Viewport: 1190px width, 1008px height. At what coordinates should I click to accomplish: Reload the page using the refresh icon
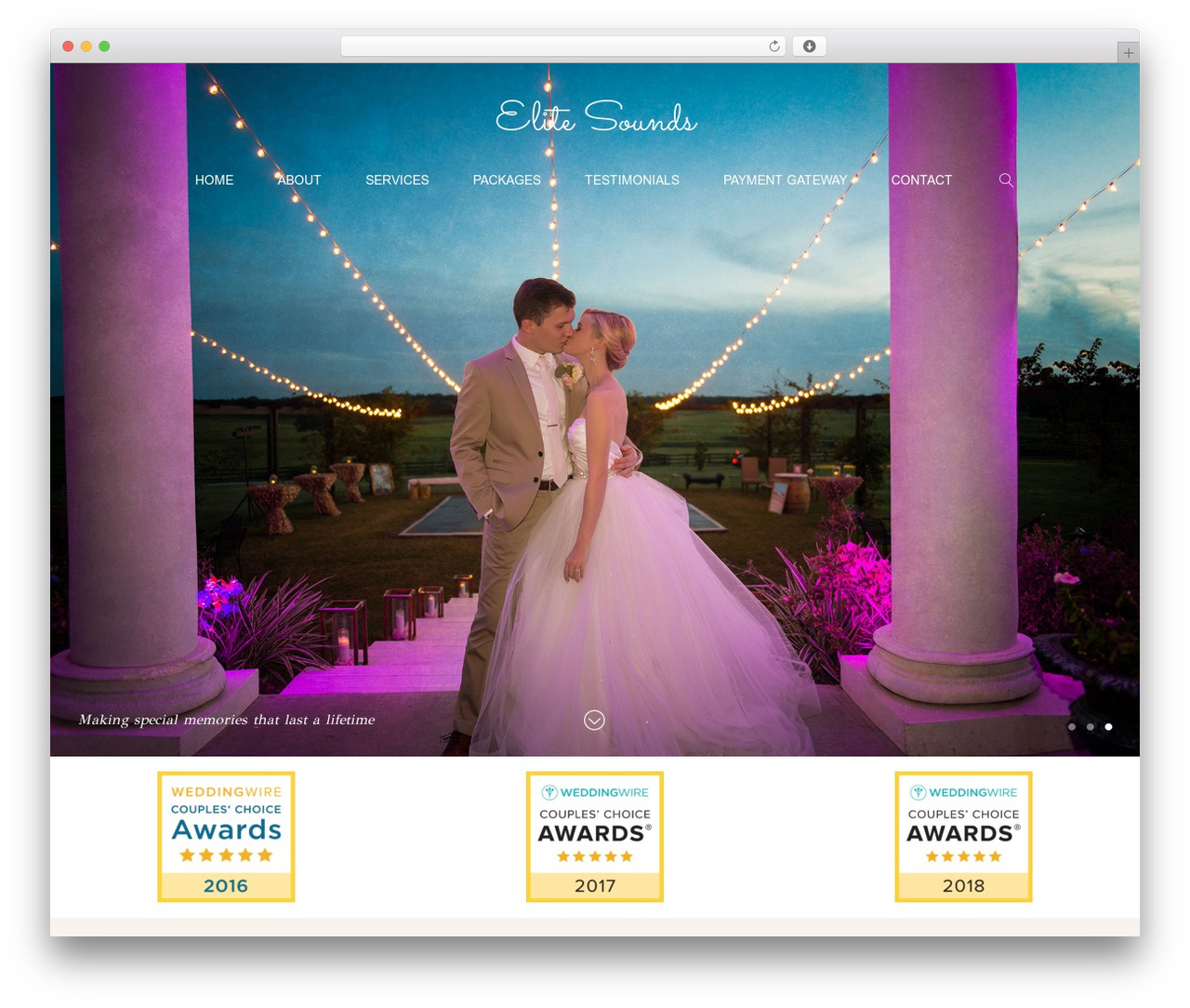(x=774, y=46)
